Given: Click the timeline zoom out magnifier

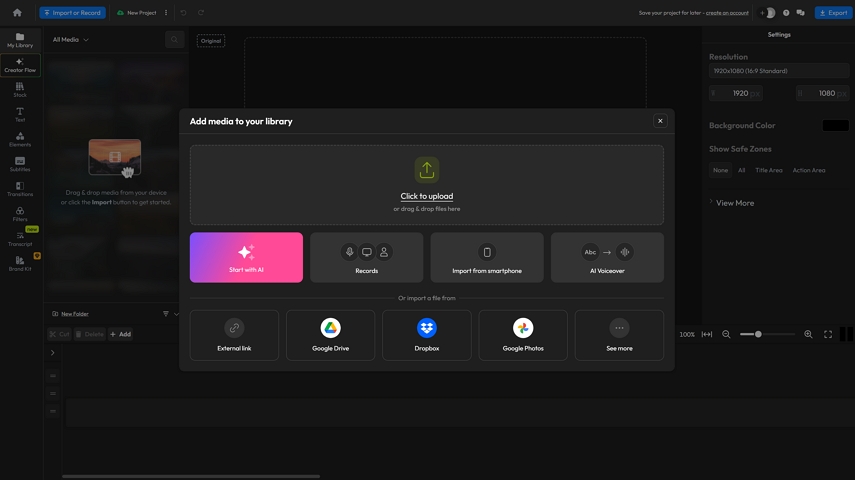Looking at the screenshot, I should [726, 334].
